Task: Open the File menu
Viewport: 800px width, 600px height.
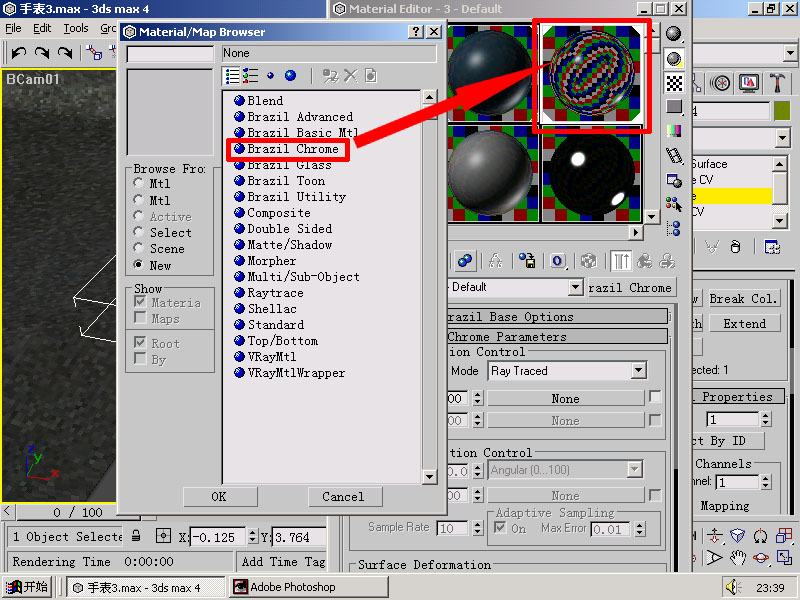Action: pyautogui.click(x=13, y=29)
